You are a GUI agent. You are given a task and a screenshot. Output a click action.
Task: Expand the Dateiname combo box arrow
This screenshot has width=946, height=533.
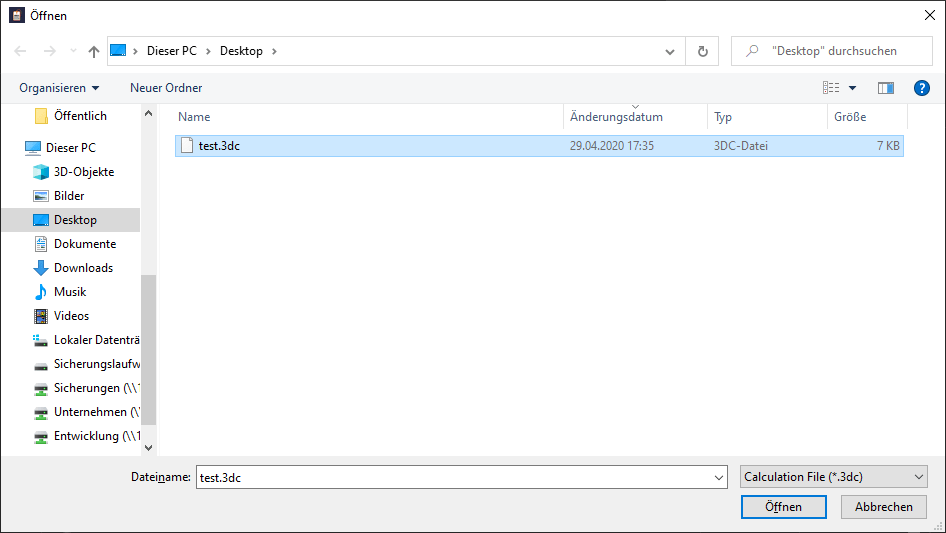719,477
